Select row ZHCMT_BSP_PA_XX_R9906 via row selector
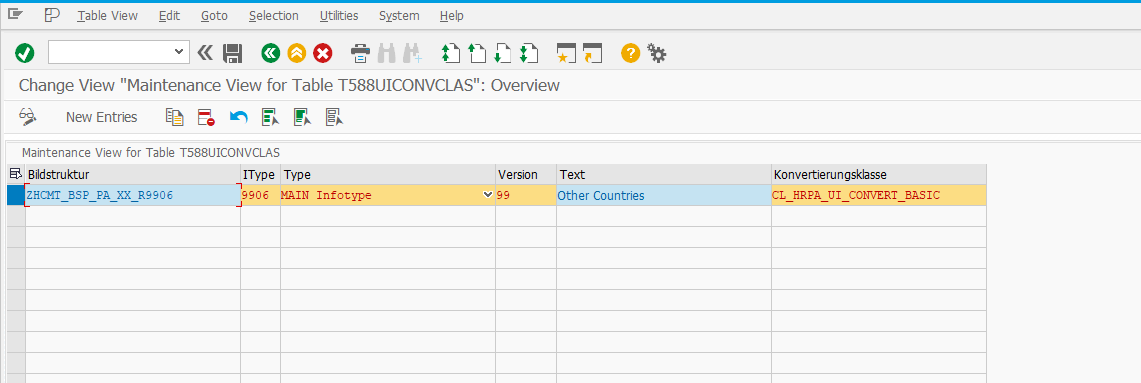This screenshot has width=1141, height=383. (15, 195)
